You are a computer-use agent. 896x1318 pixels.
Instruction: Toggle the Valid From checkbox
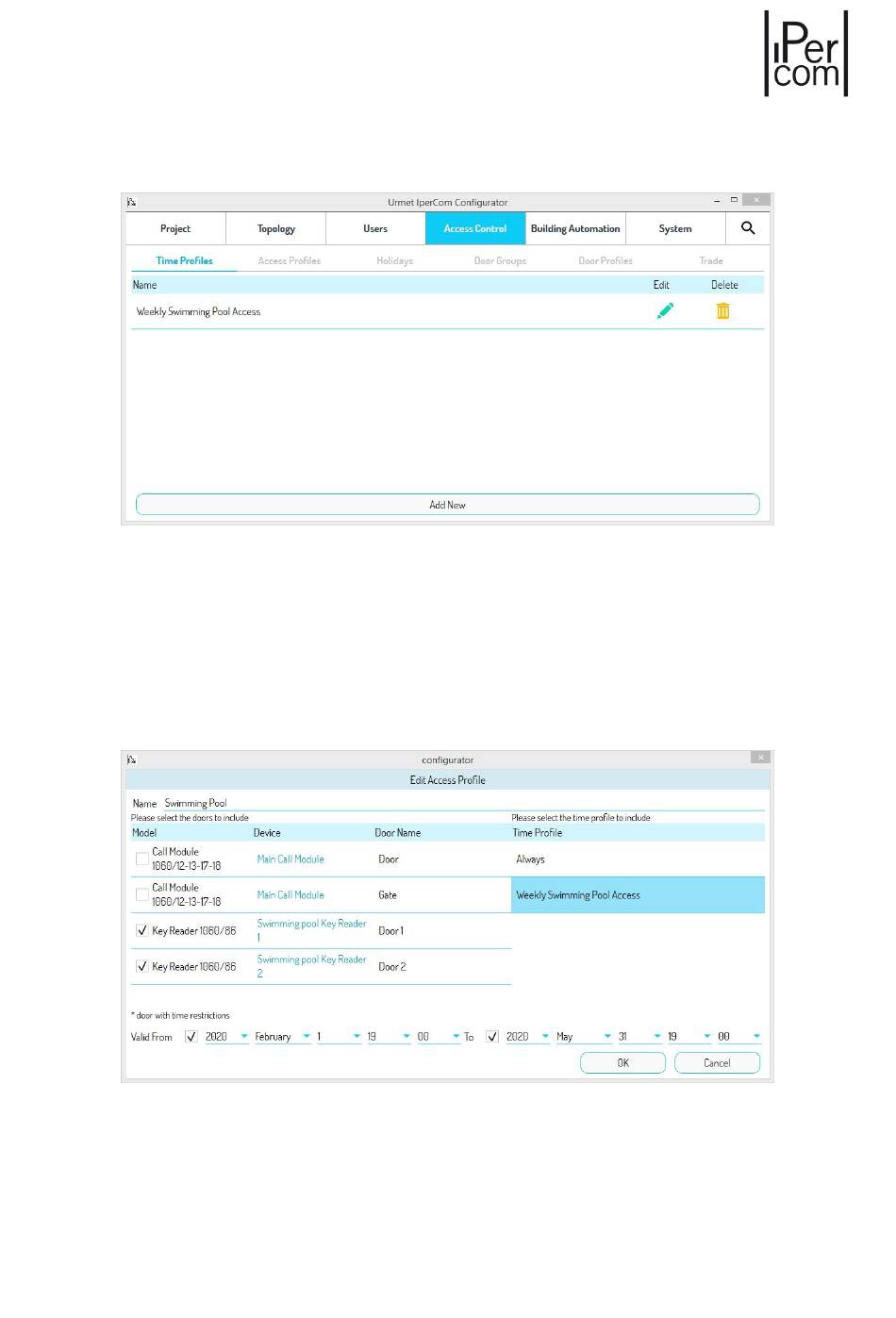click(191, 1036)
